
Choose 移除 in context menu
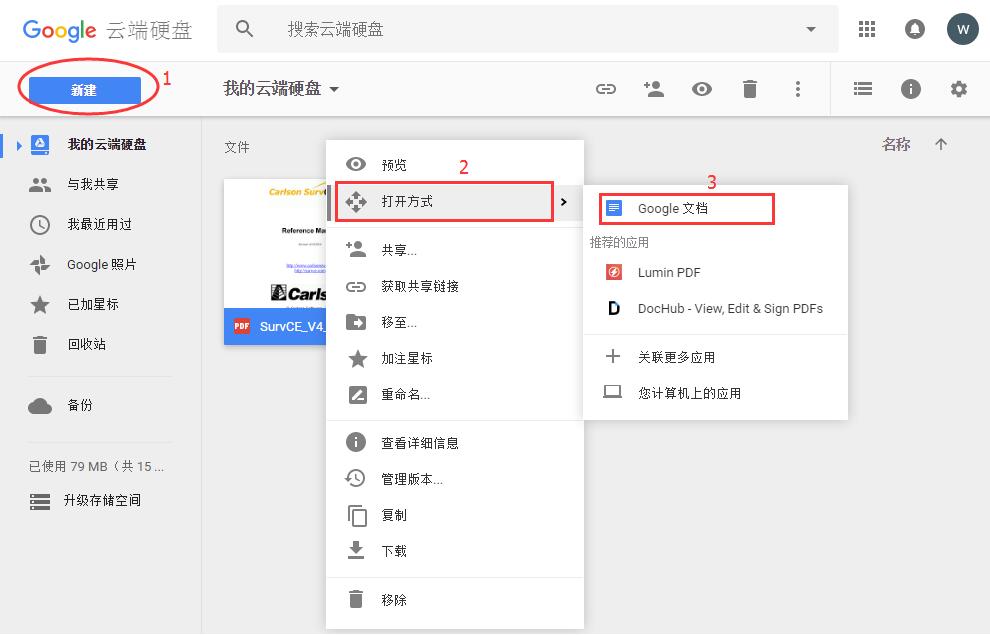pos(455,600)
